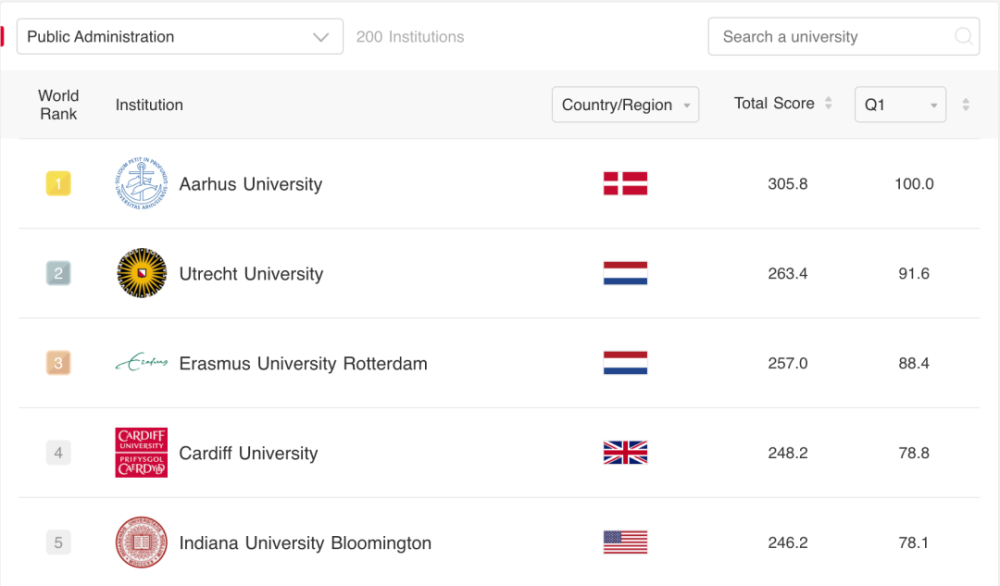Viewport: 1000px width, 586px height.
Task: Click the Indiana University Bloomington seal
Action: 141,543
